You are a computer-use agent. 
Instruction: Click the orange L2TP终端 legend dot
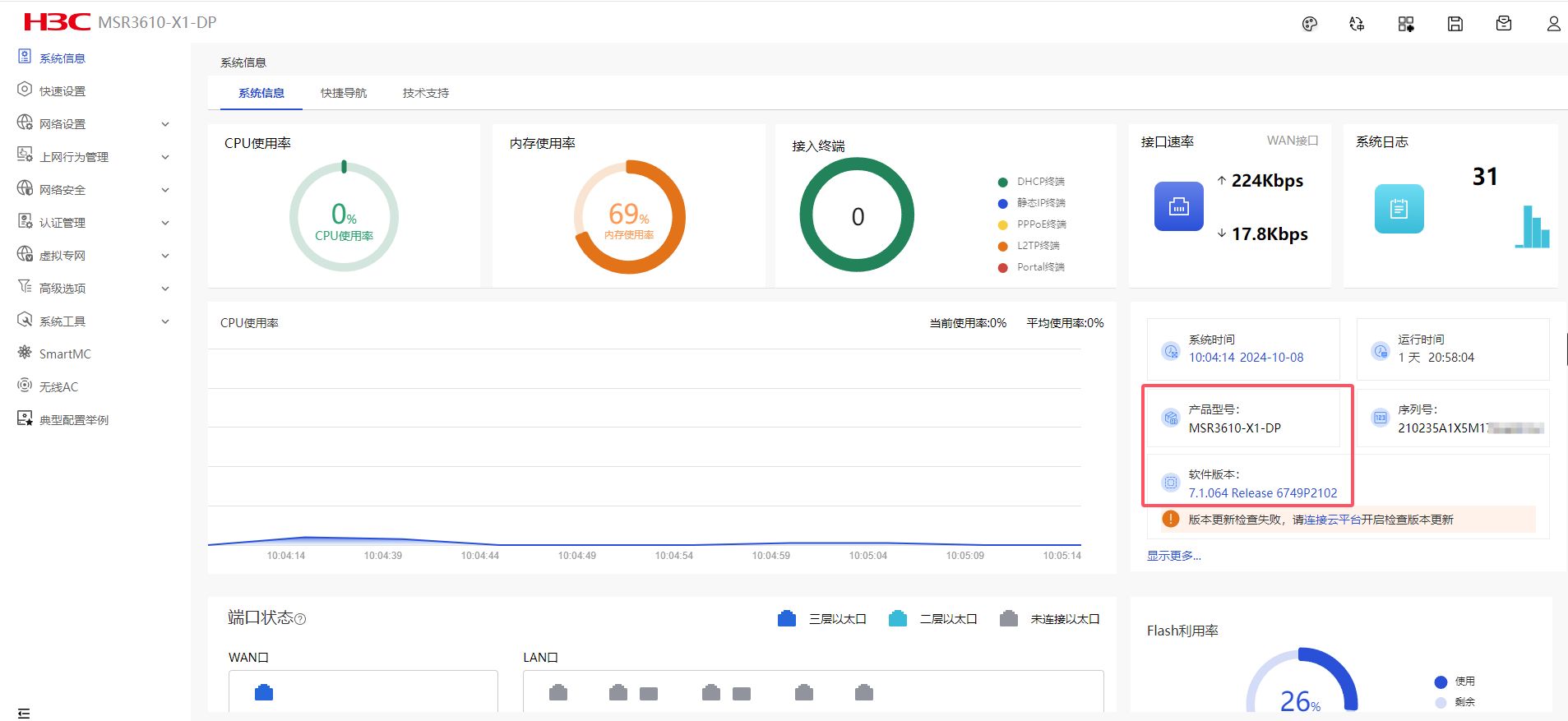pyautogui.click(x=1002, y=247)
